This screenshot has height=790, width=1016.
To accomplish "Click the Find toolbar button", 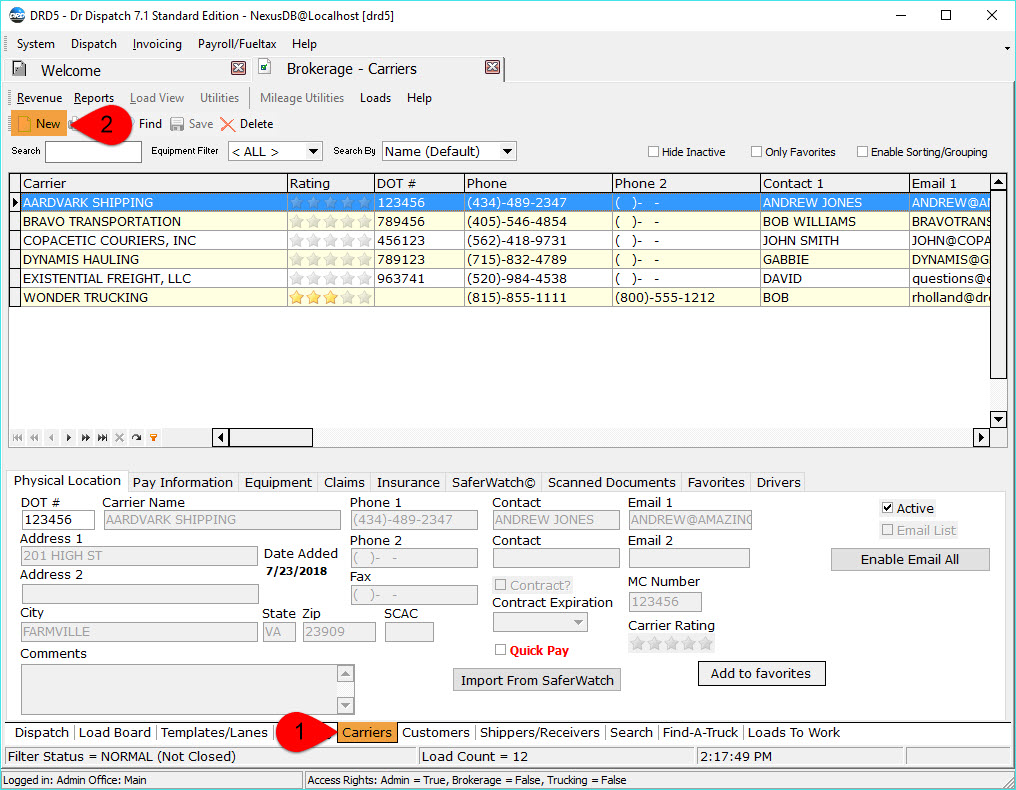I will [x=150, y=124].
